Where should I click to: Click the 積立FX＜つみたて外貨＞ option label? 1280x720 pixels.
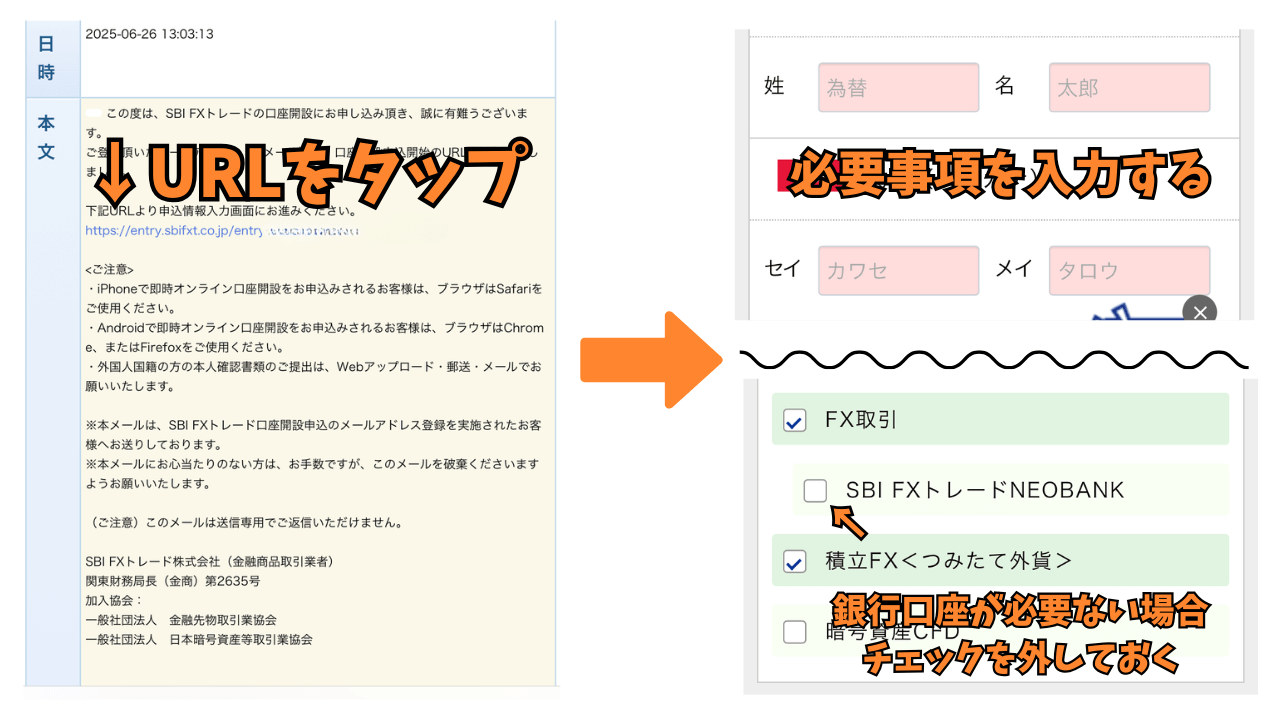click(948, 561)
